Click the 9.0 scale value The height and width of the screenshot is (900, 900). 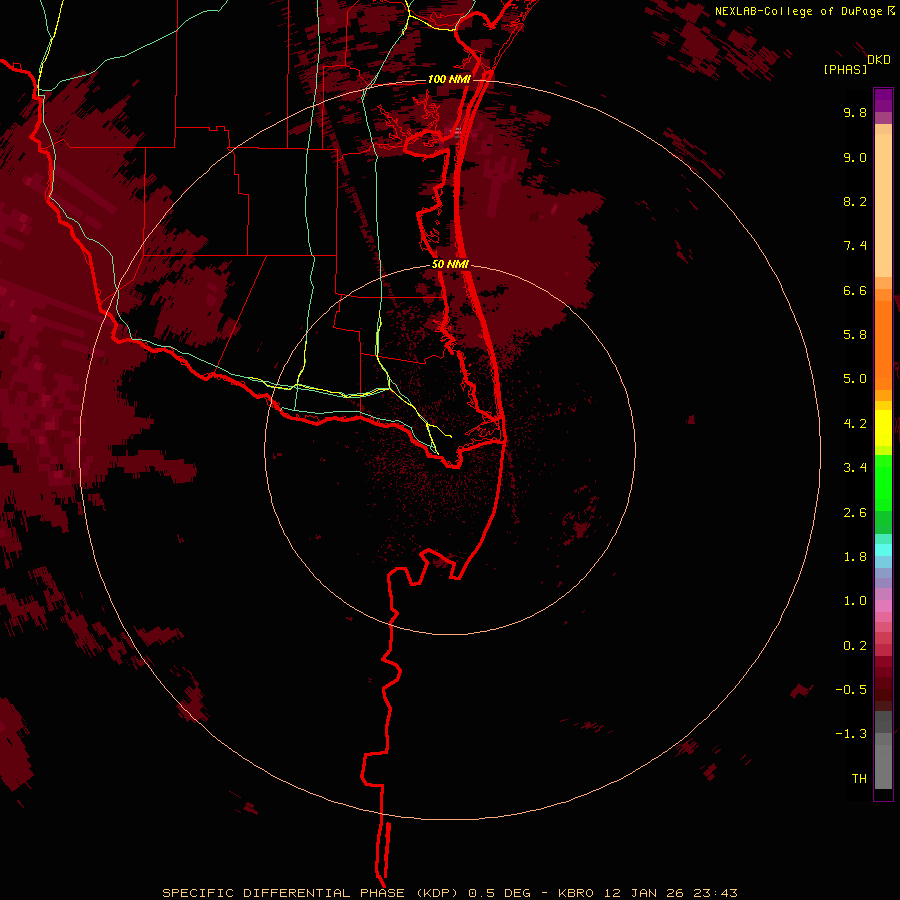pyautogui.click(x=855, y=157)
